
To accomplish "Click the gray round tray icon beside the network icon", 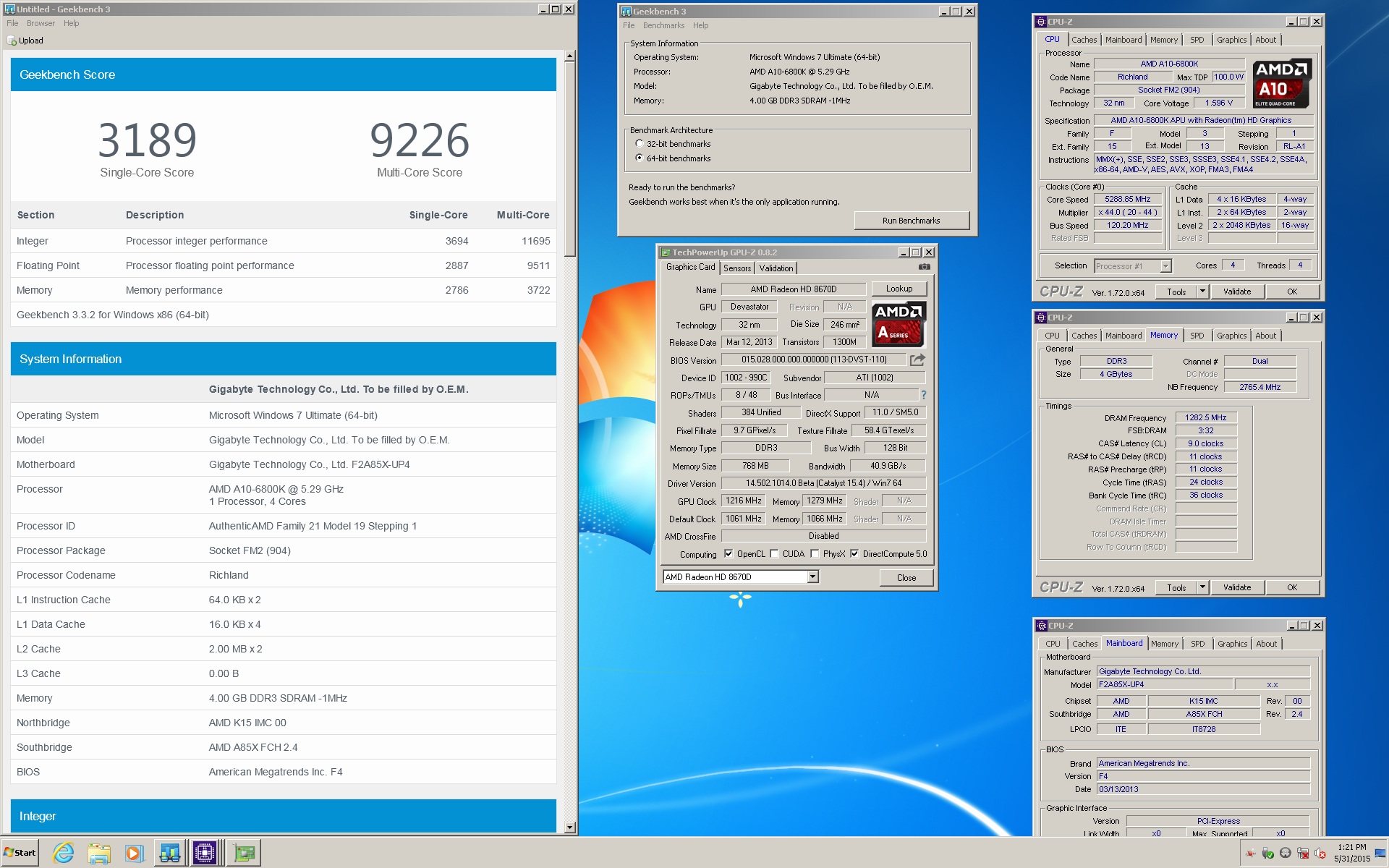I will 1286,853.
